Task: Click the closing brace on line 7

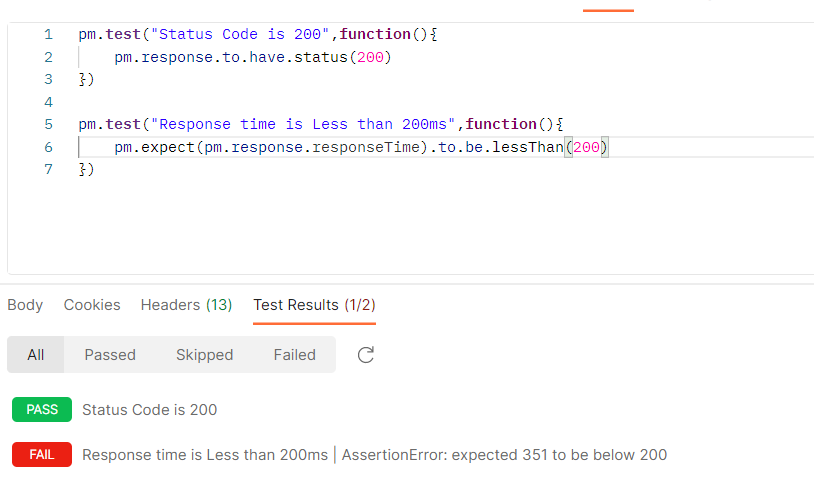Action: 83,169
